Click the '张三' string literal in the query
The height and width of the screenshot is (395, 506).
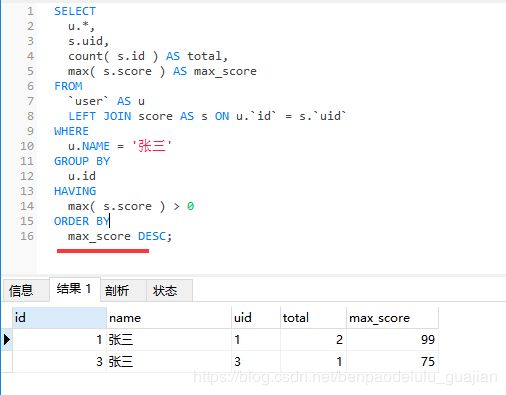coord(152,146)
